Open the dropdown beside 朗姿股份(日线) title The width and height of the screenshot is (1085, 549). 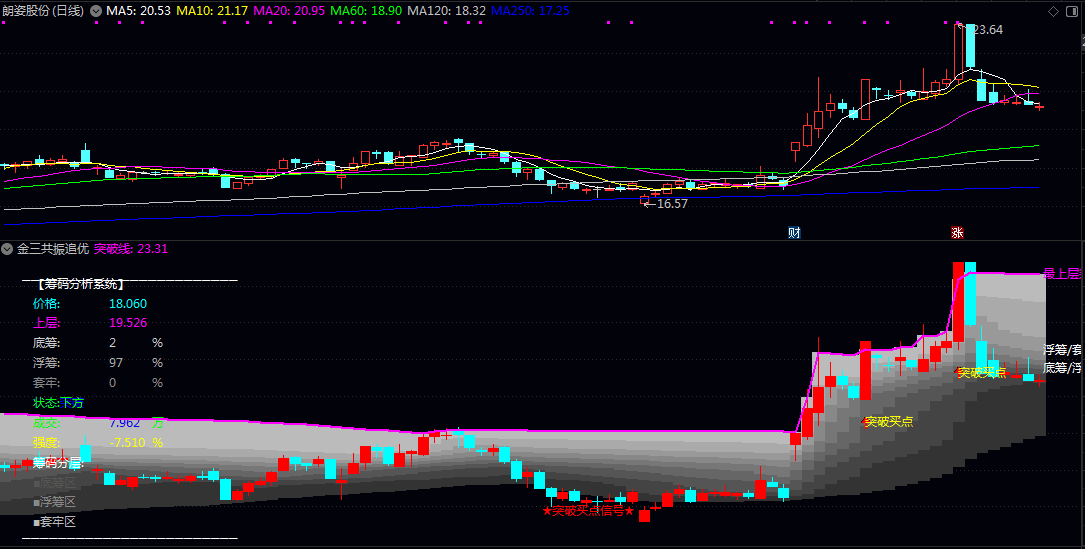coord(95,11)
